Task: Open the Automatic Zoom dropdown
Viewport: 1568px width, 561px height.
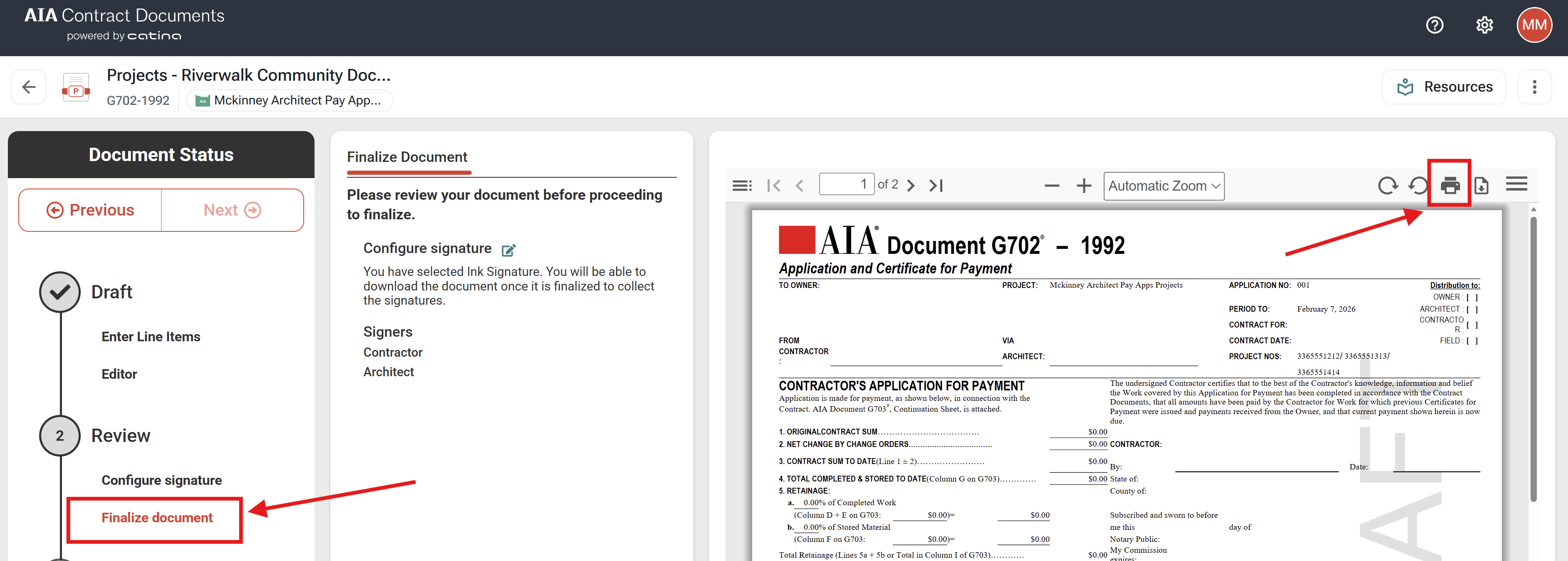Action: pos(1164,186)
